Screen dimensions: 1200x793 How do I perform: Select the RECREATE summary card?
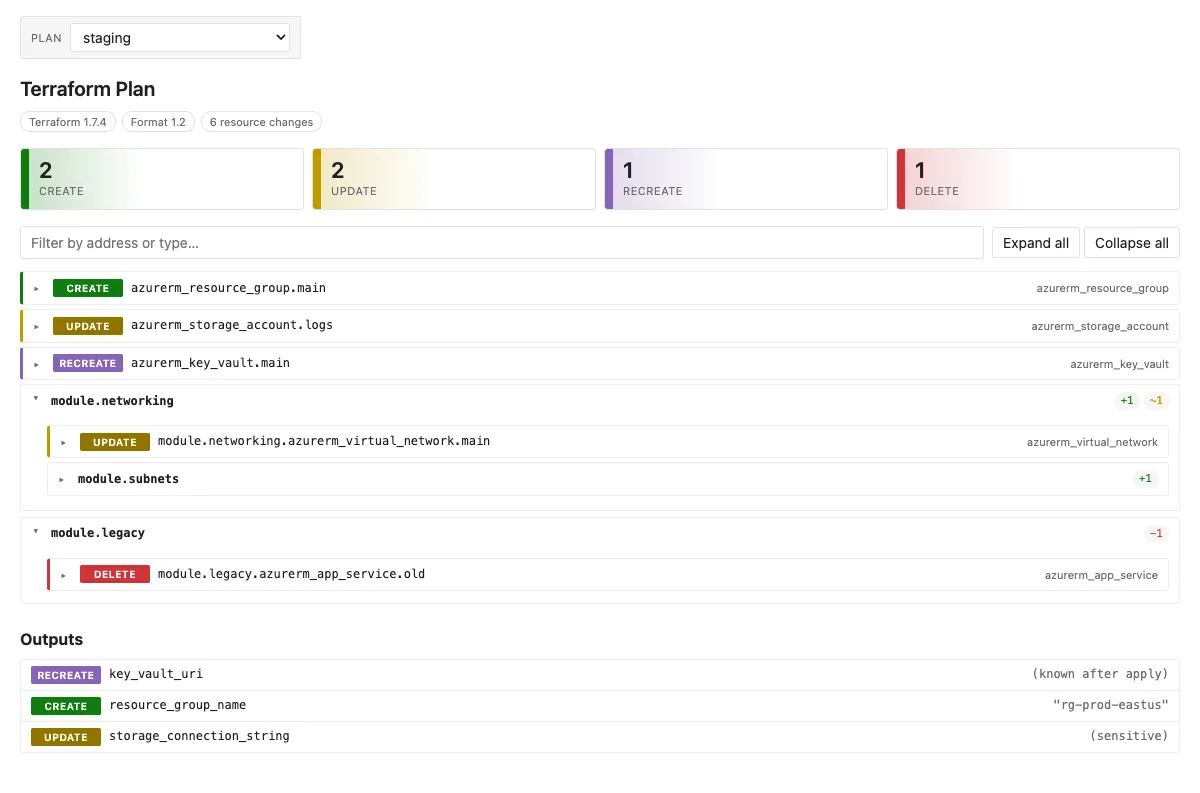click(x=746, y=179)
